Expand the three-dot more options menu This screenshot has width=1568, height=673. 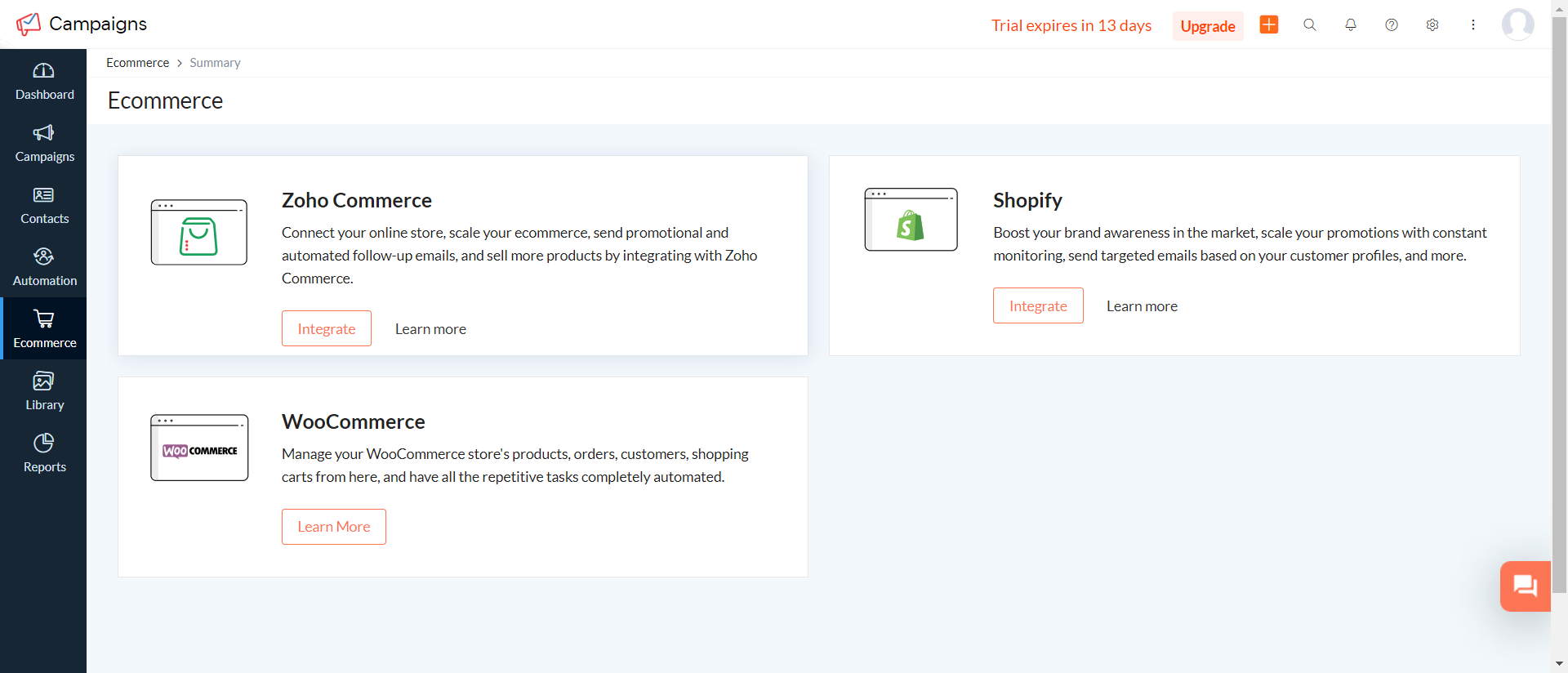[1472, 25]
